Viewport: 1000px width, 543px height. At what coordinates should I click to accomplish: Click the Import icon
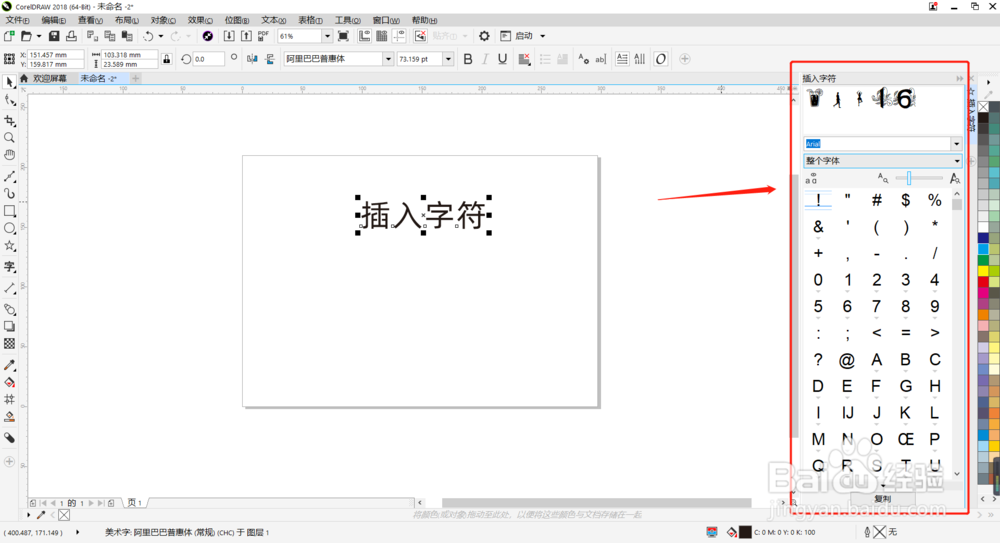(x=229, y=36)
